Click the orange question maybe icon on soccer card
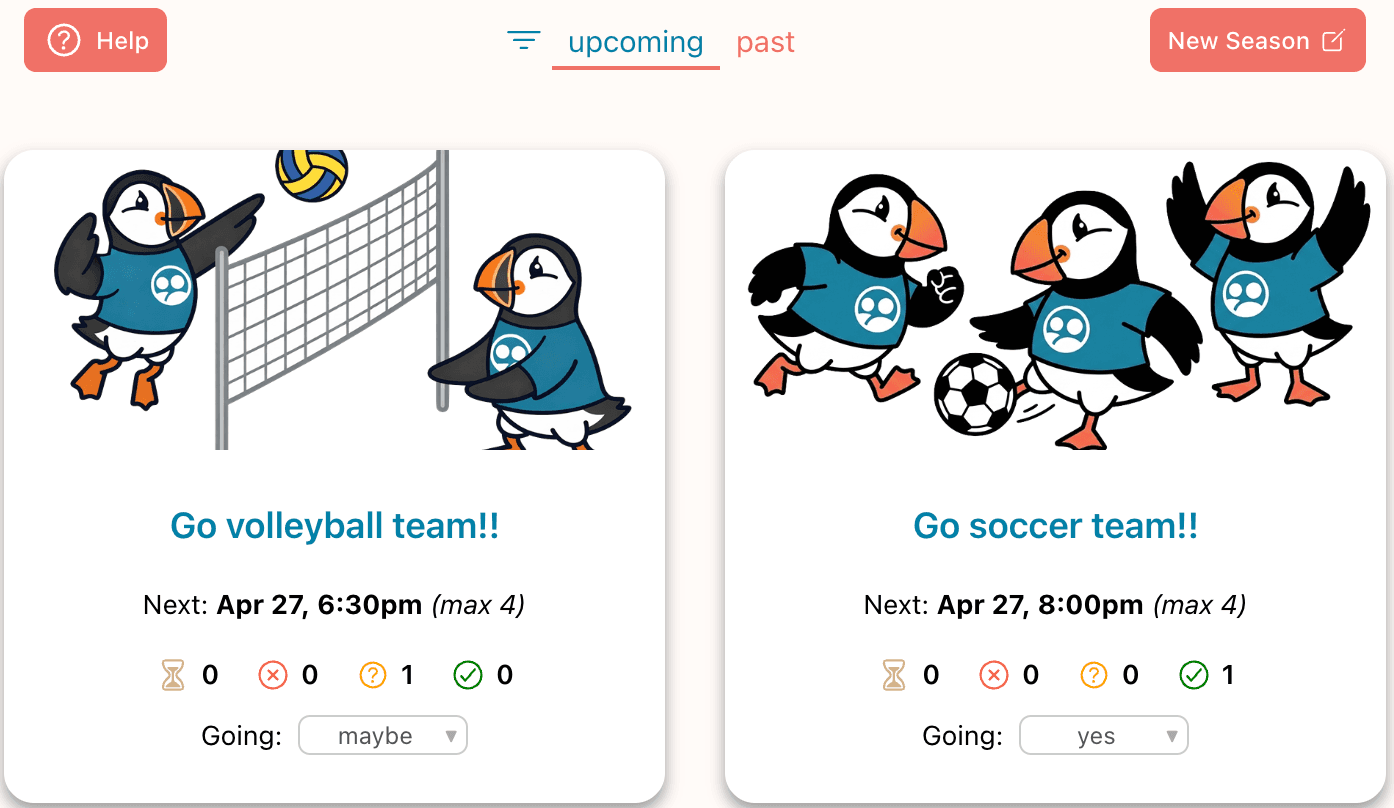1394x808 pixels. point(1094,675)
